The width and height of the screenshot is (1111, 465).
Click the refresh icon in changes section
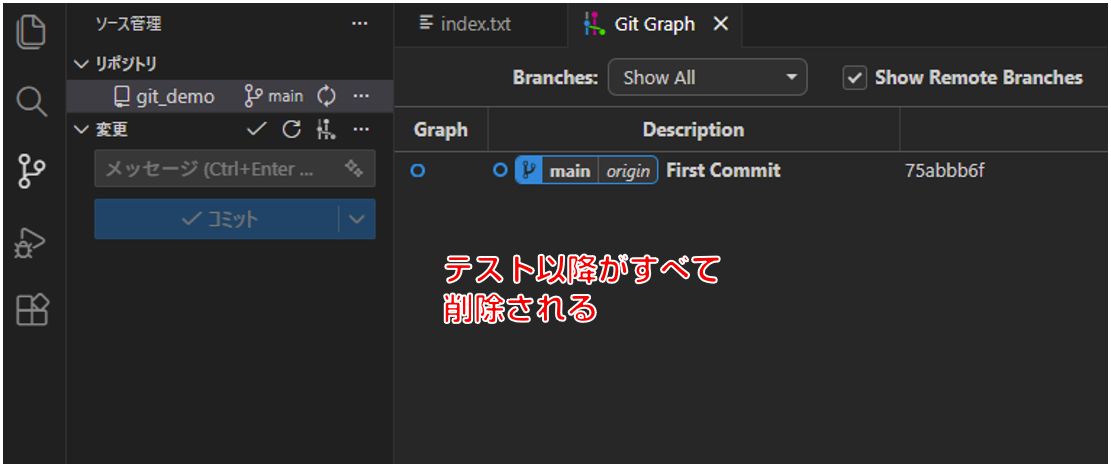pyautogui.click(x=291, y=129)
